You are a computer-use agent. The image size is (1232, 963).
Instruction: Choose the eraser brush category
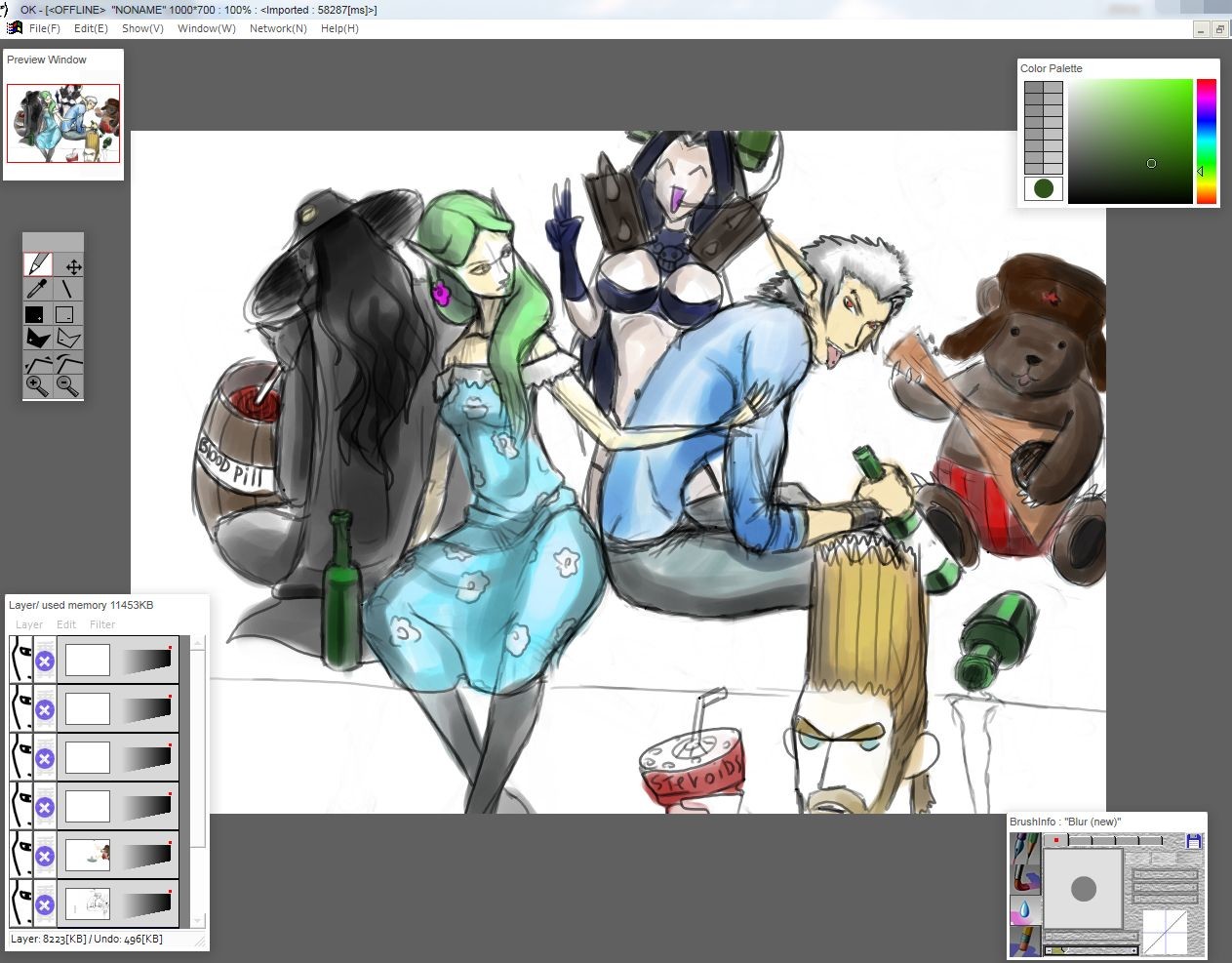coord(1025,941)
